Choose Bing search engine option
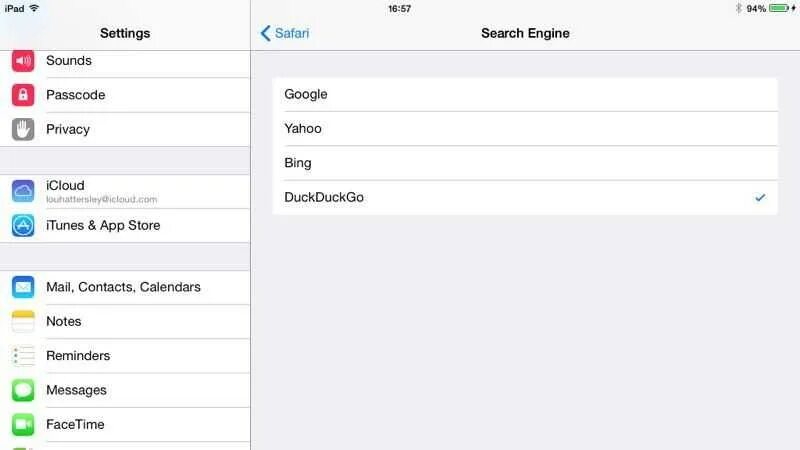 pos(524,163)
